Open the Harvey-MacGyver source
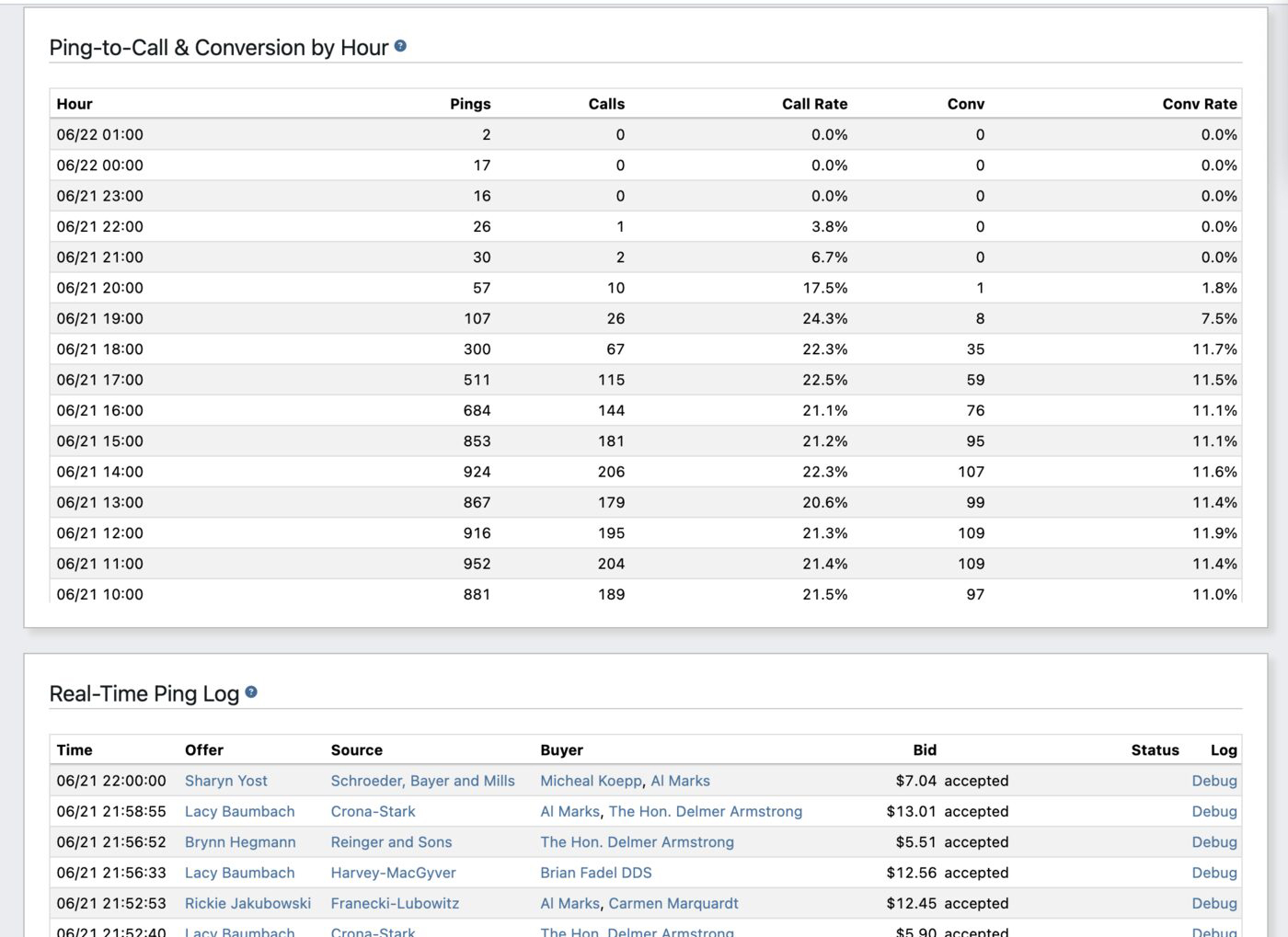1288x937 pixels. 394,873
